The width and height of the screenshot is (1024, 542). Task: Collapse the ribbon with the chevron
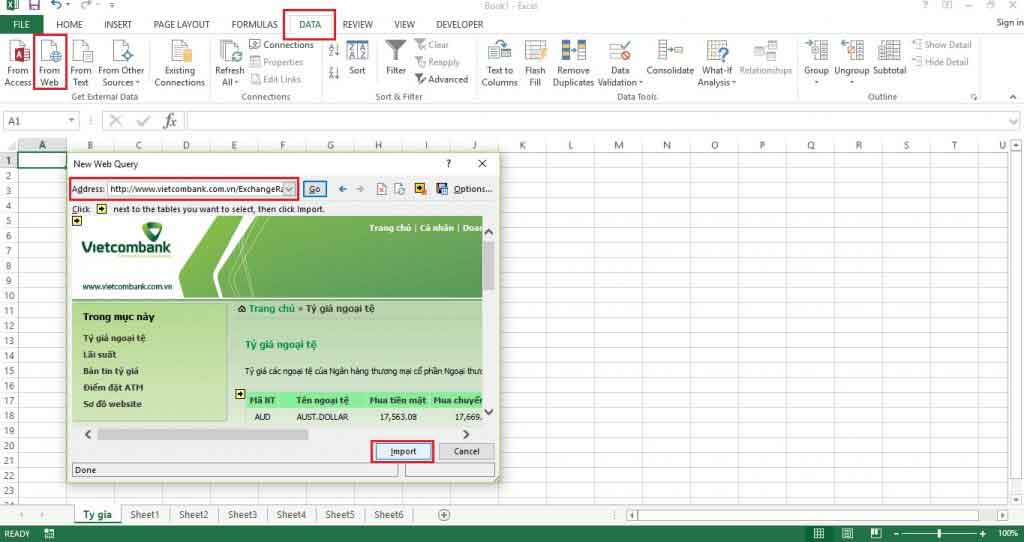point(1013,97)
